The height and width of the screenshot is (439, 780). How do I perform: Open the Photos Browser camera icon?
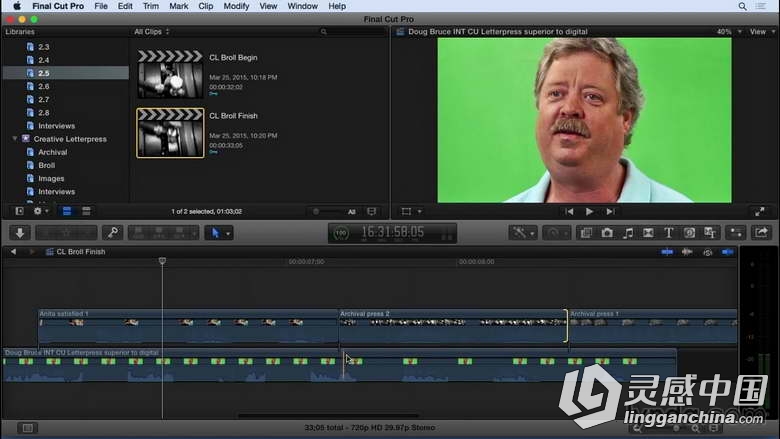pyautogui.click(x=607, y=233)
